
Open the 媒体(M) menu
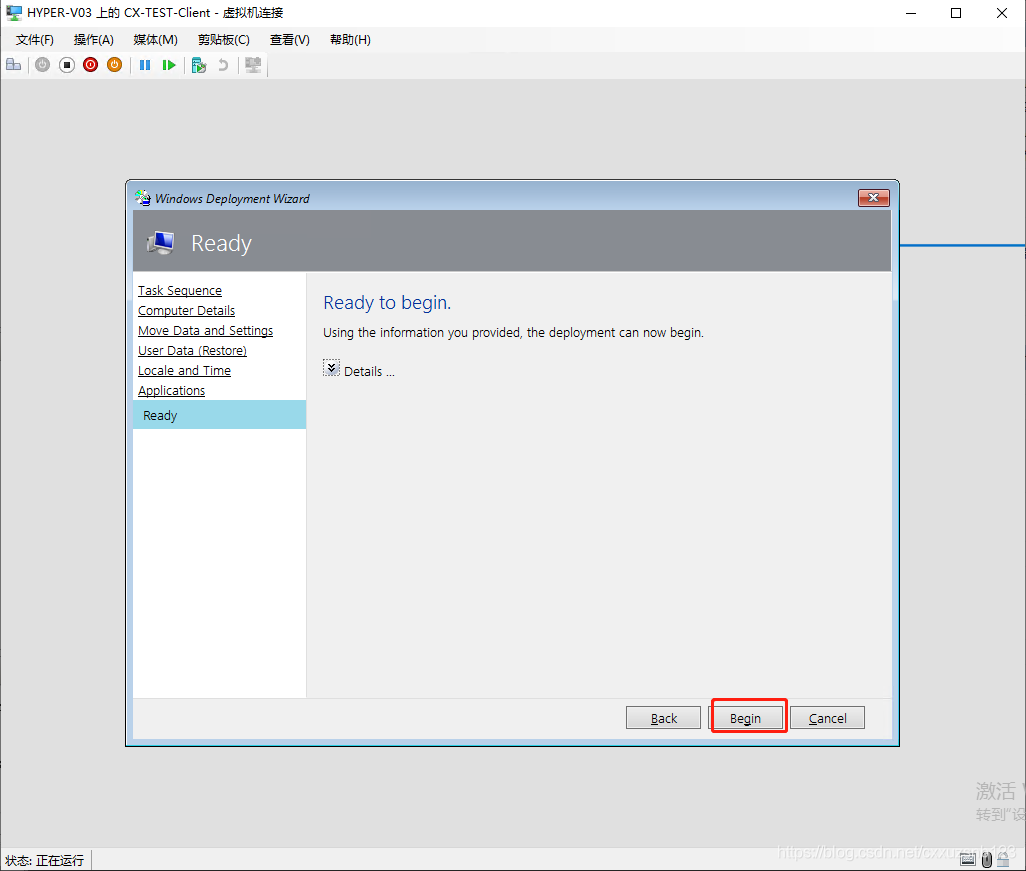156,40
